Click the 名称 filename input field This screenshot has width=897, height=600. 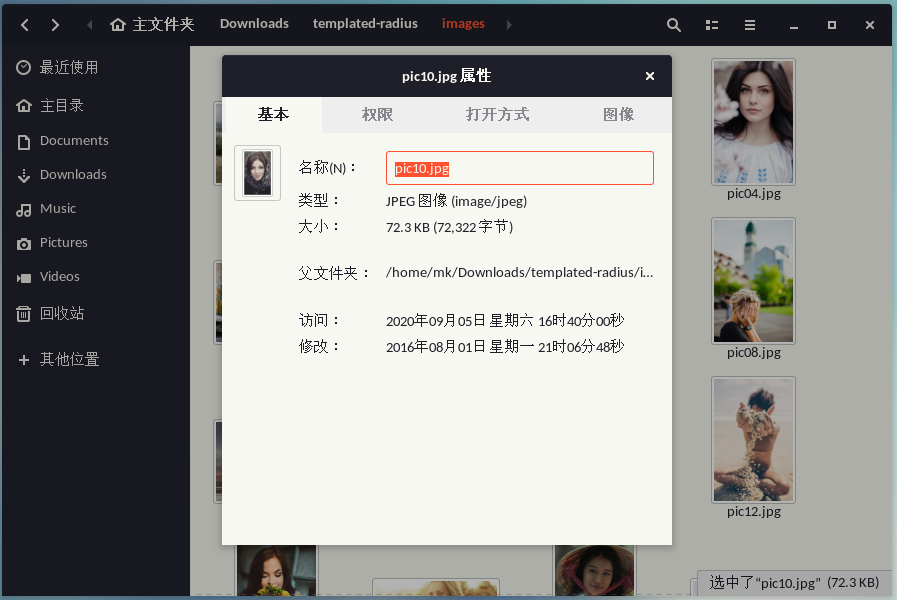tap(520, 168)
